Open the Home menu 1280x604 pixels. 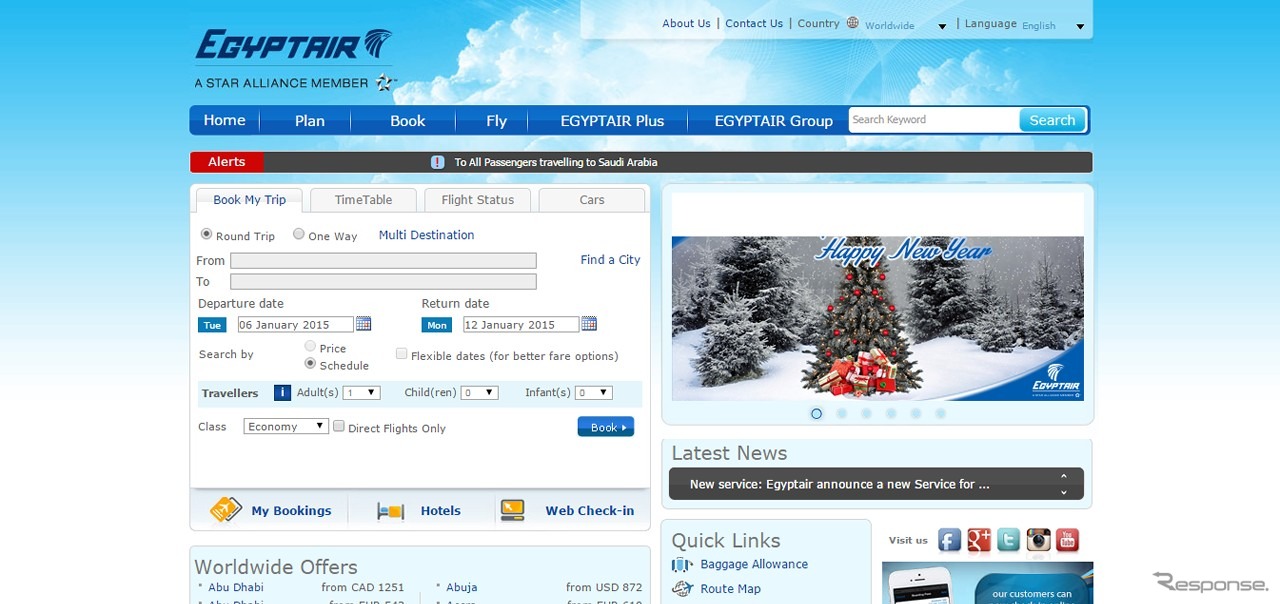[x=224, y=120]
